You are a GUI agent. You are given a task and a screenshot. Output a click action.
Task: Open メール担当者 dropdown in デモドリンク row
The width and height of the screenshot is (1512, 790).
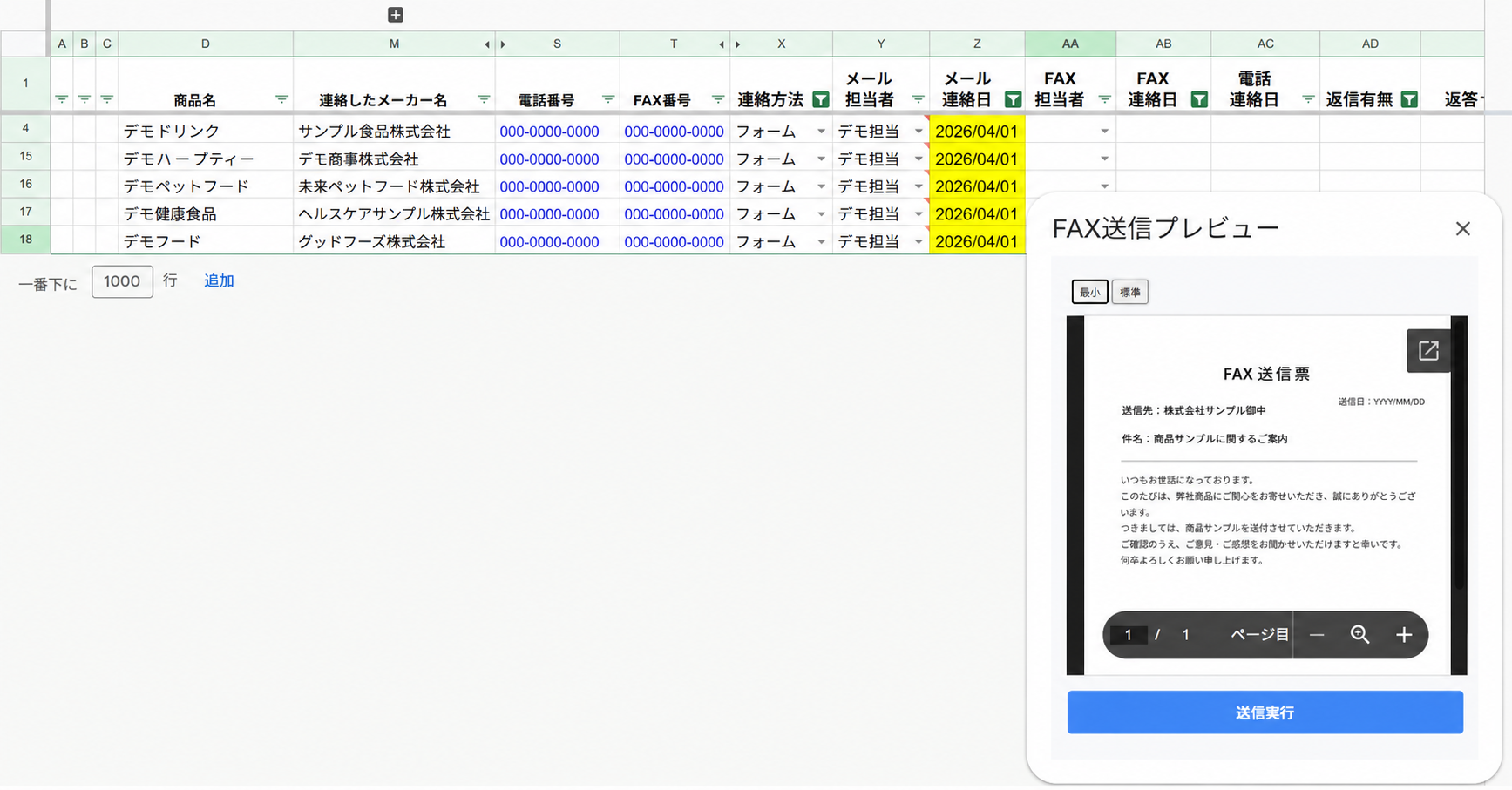tap(919, 132)
